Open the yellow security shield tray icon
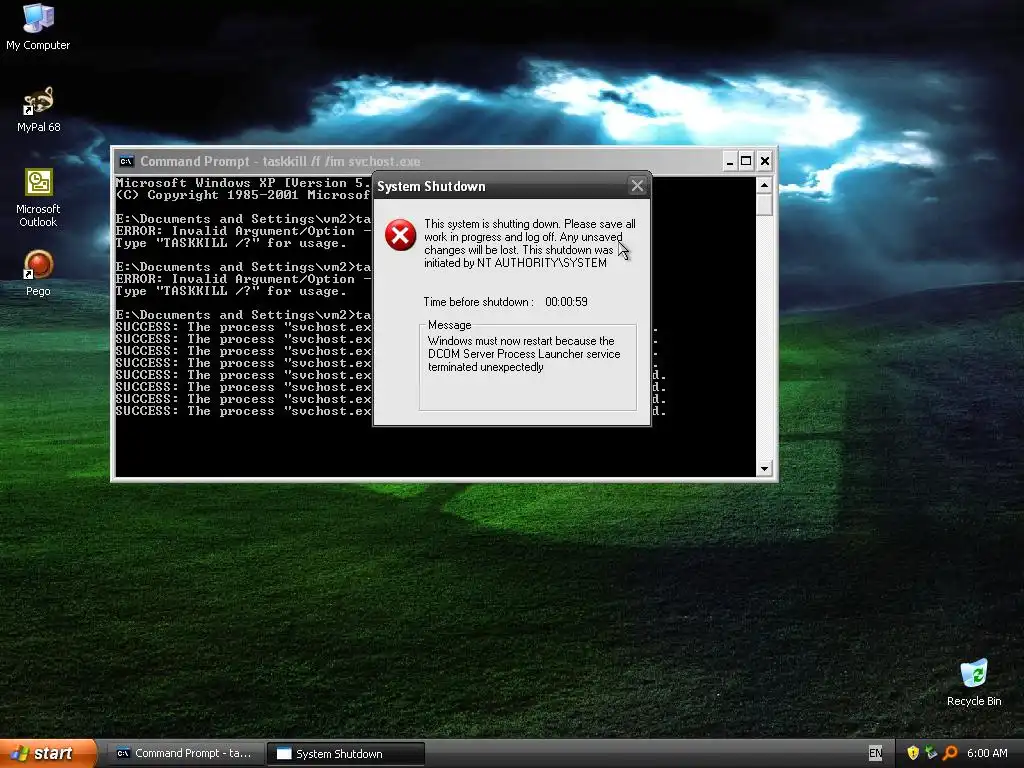Viewport: 1024px width, 768px height. pyautogui.click(x=913, y=753)
